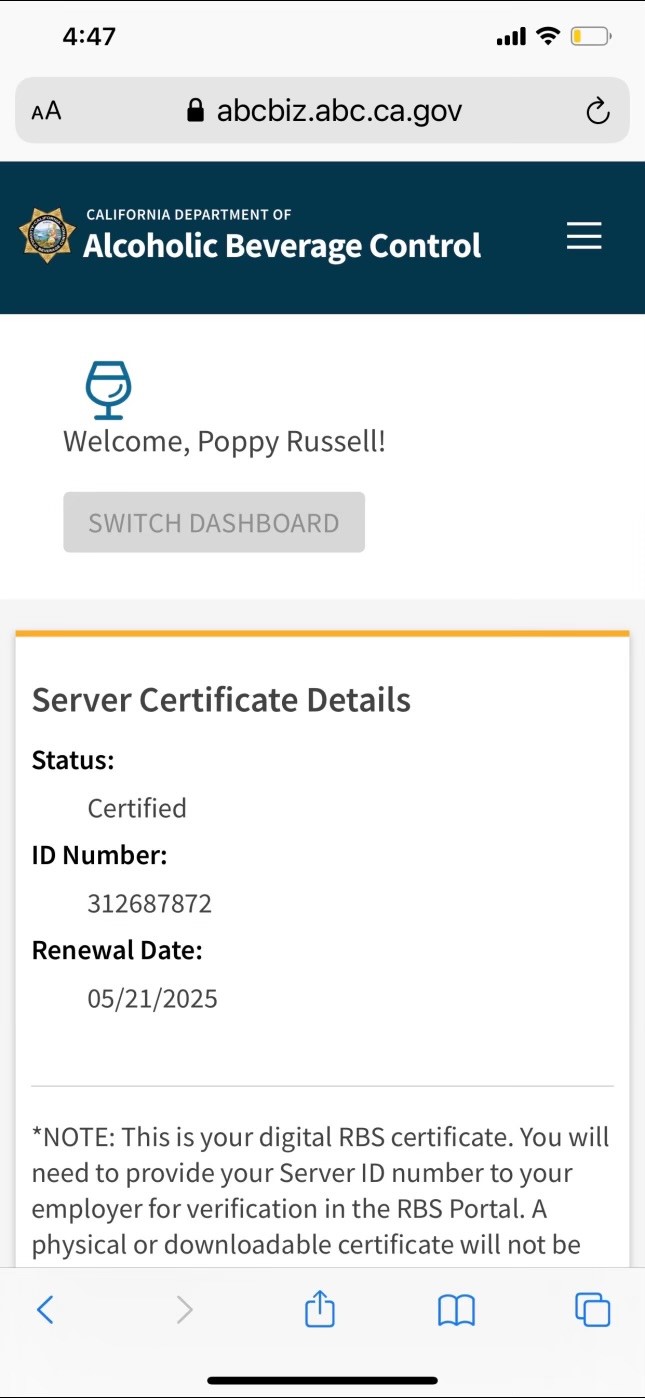Viewport: 645px width, 1398px height.
Task: Tap the Server Certificate Details heading
Action: (221, 700)
